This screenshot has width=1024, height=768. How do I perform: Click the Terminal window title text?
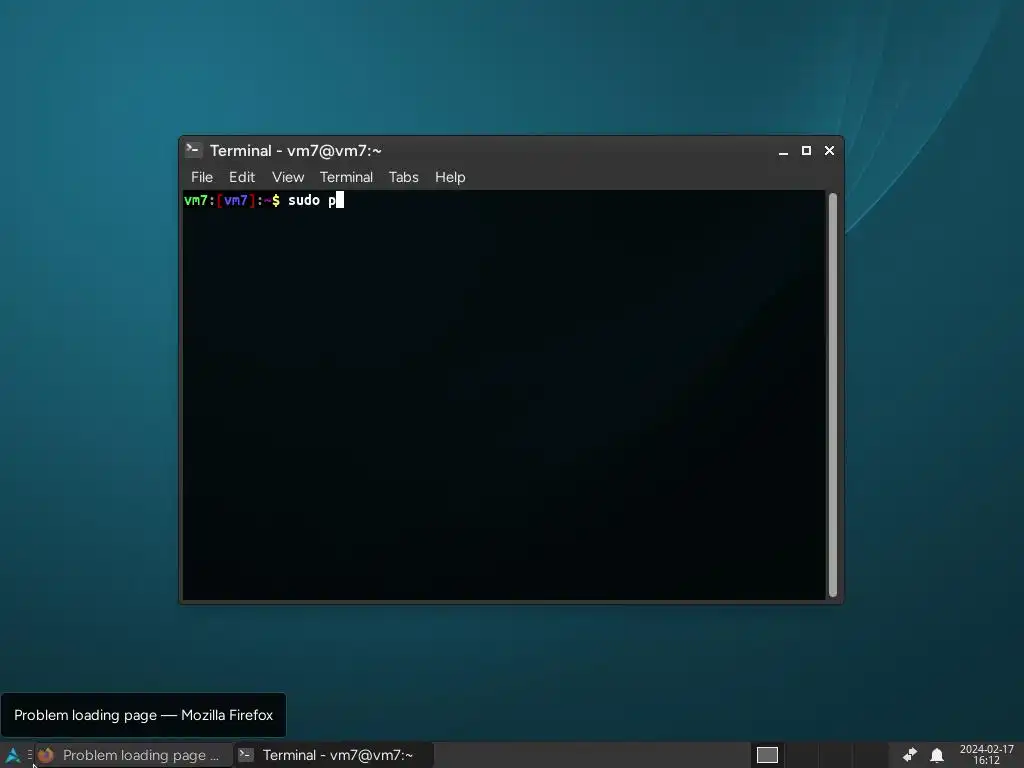point(296,151)
